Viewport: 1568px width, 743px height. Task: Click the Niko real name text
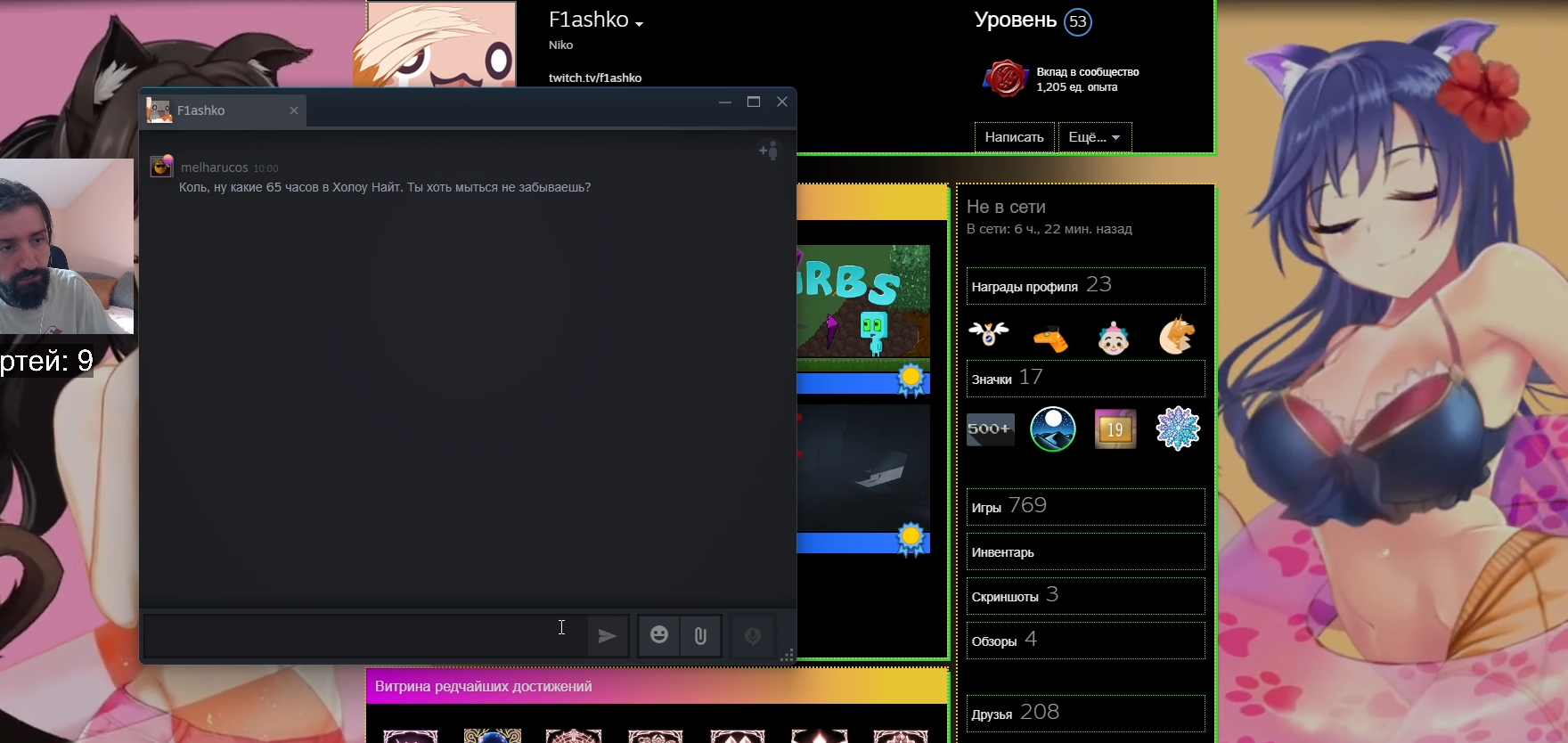click(560, 45)
